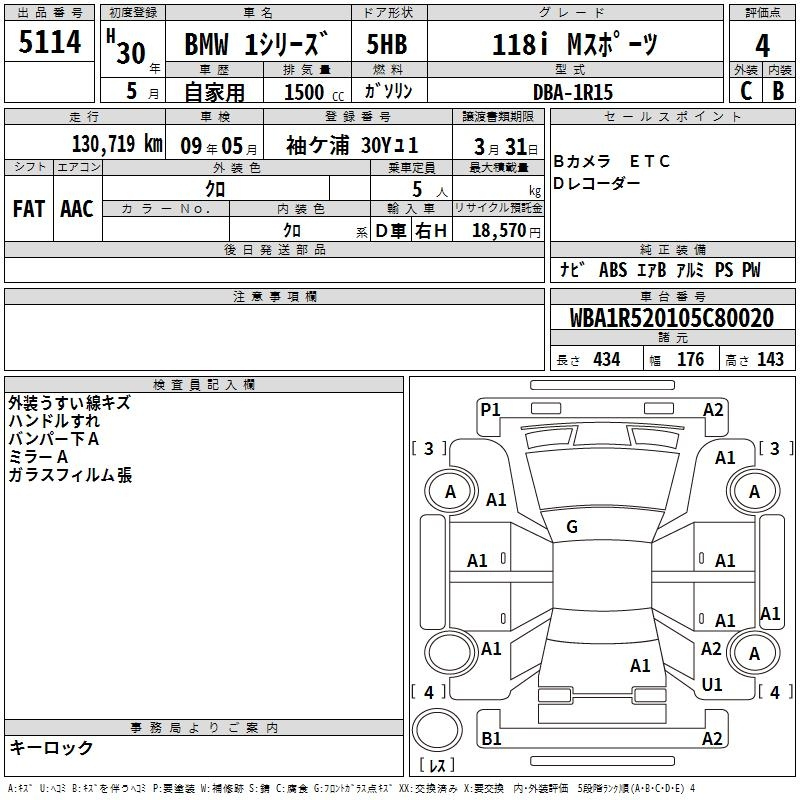Select the overall evaluation score 4
The image size is (800, 800).
coord(762,45)
